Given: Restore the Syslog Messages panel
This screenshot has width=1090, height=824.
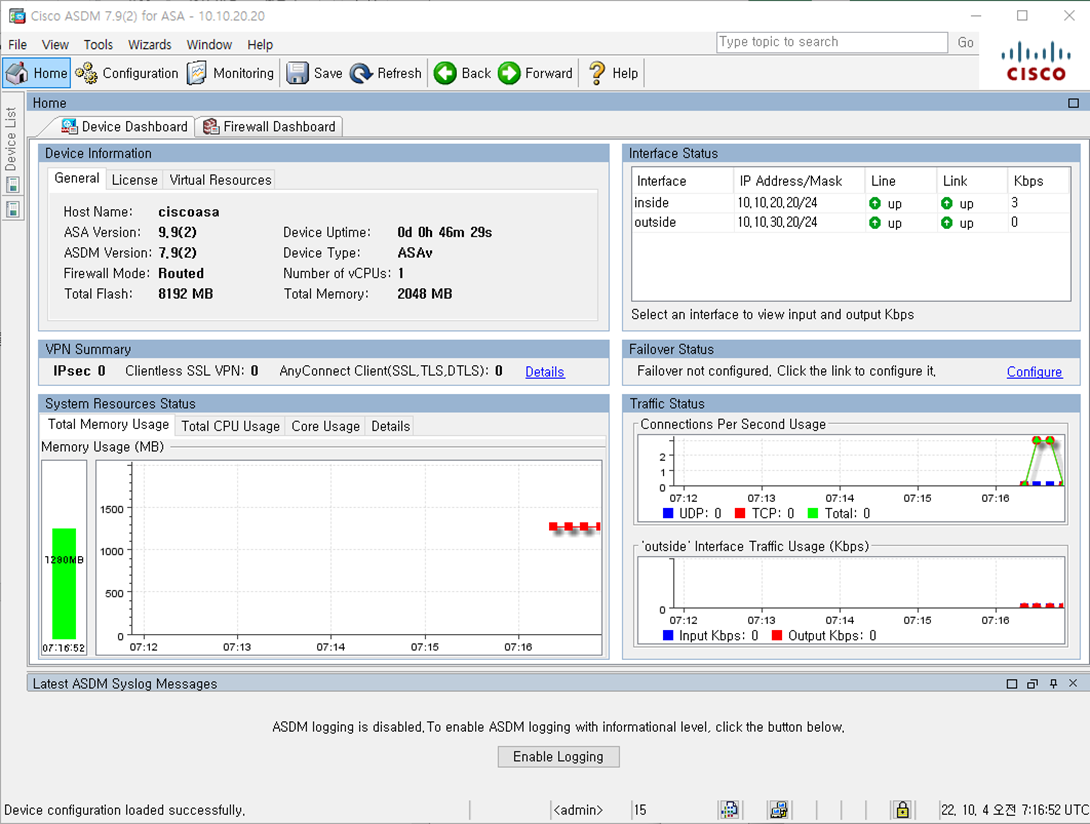Looking at the screenshot, I should click(1032, 684).
